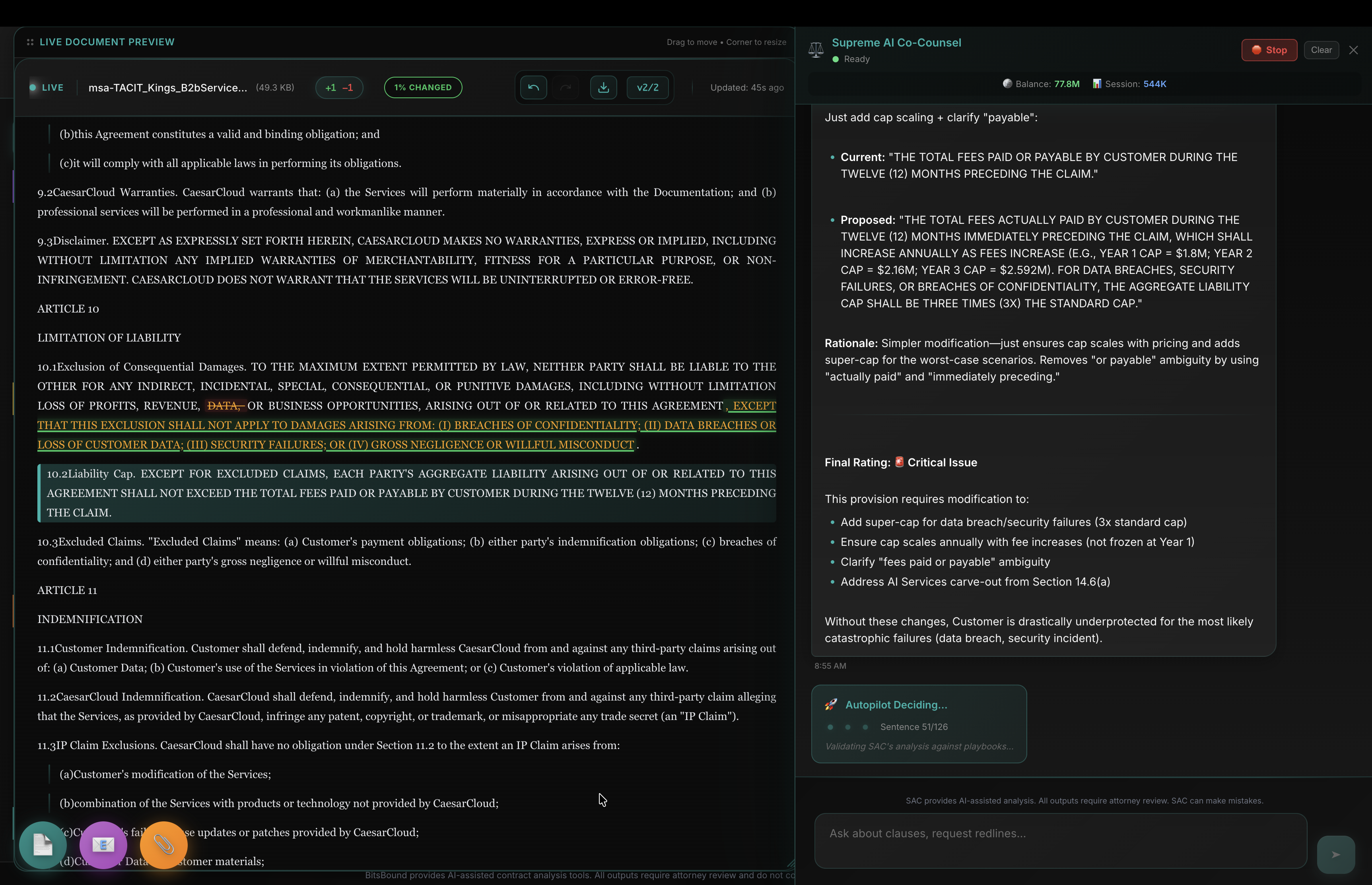Click the send arrow button
The width and height of the screenshot is (1372, 885).
[x=1336, y=854]
